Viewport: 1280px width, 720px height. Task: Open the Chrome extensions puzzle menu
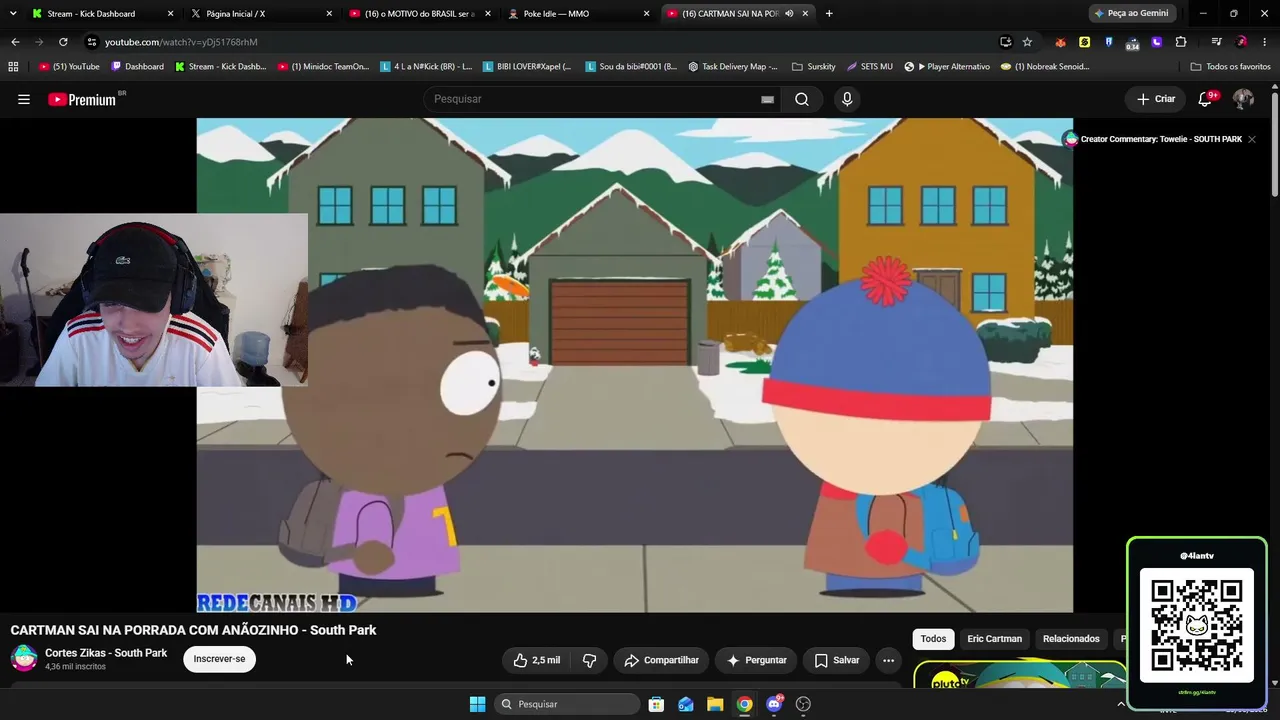coord(1181,42)
